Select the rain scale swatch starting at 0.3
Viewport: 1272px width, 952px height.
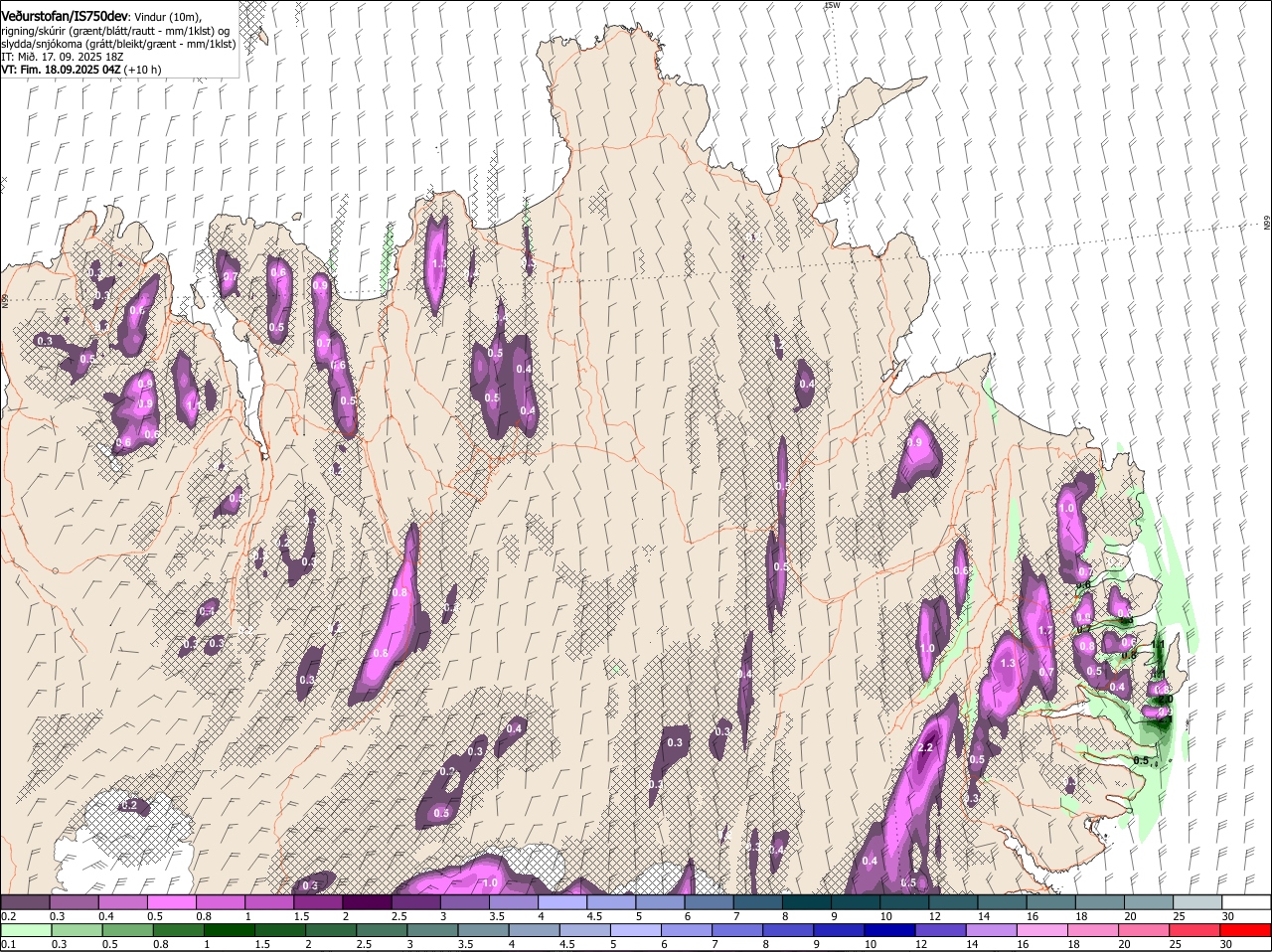pyautogui.click(x=77, y=931)
